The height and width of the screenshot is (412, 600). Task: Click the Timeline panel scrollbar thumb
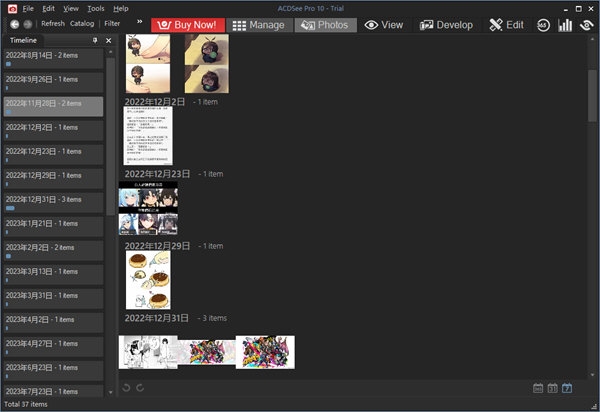click(x=111, y=136)
